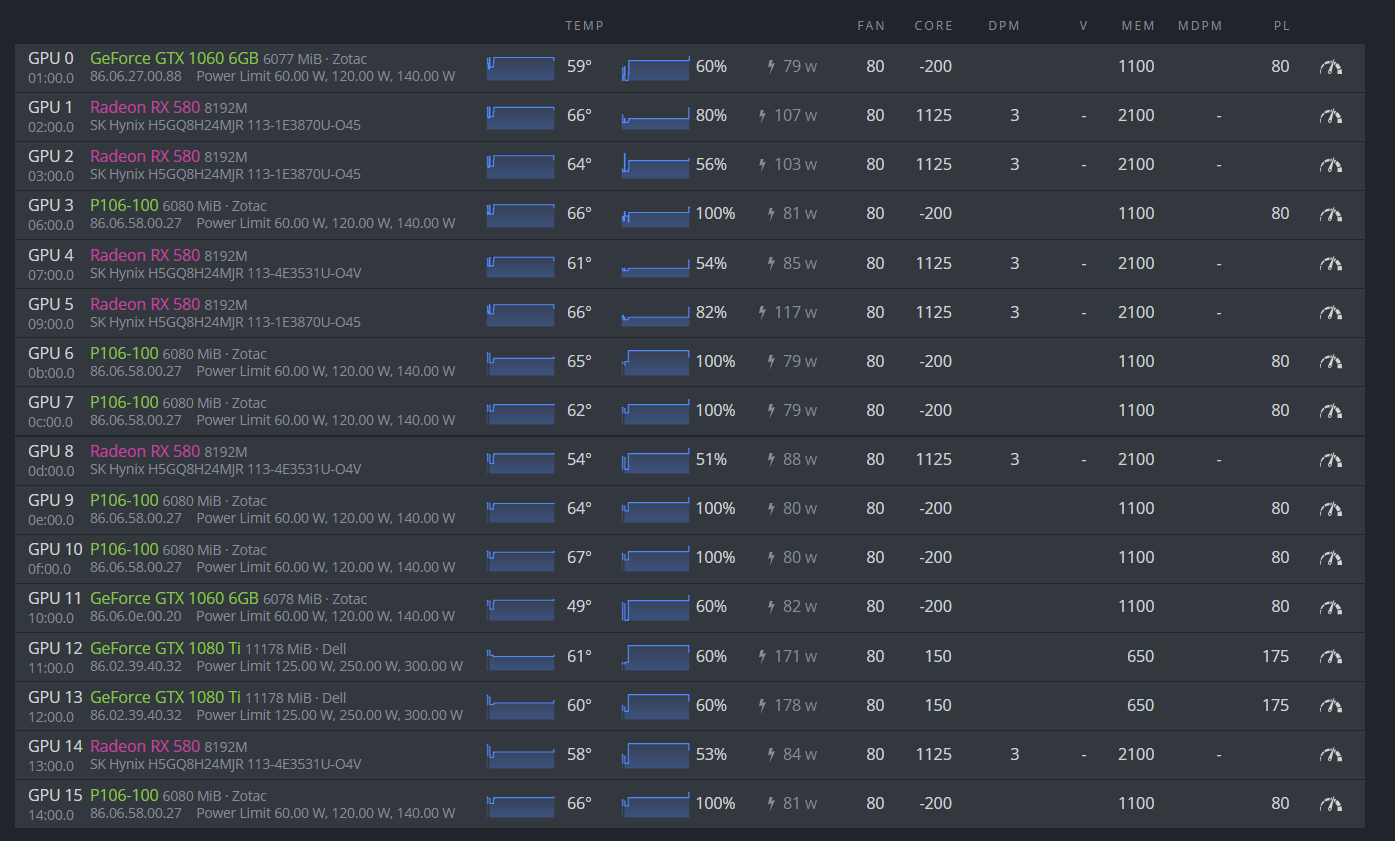Click the bolt icon beside 88 w

coord(771,460)
